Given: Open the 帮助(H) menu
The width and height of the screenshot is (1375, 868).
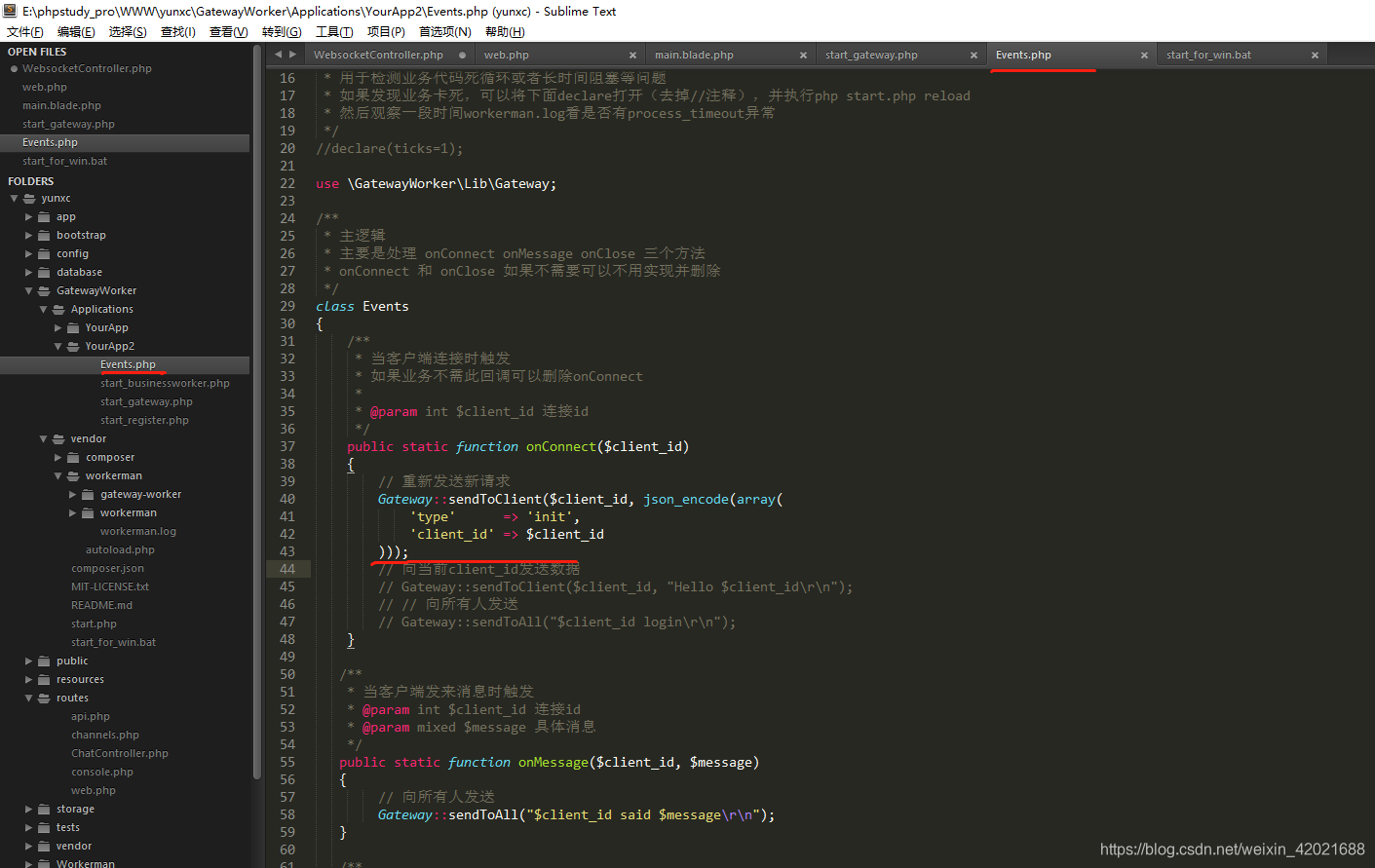Looking at the screenshot, I should tap(504, 32).
